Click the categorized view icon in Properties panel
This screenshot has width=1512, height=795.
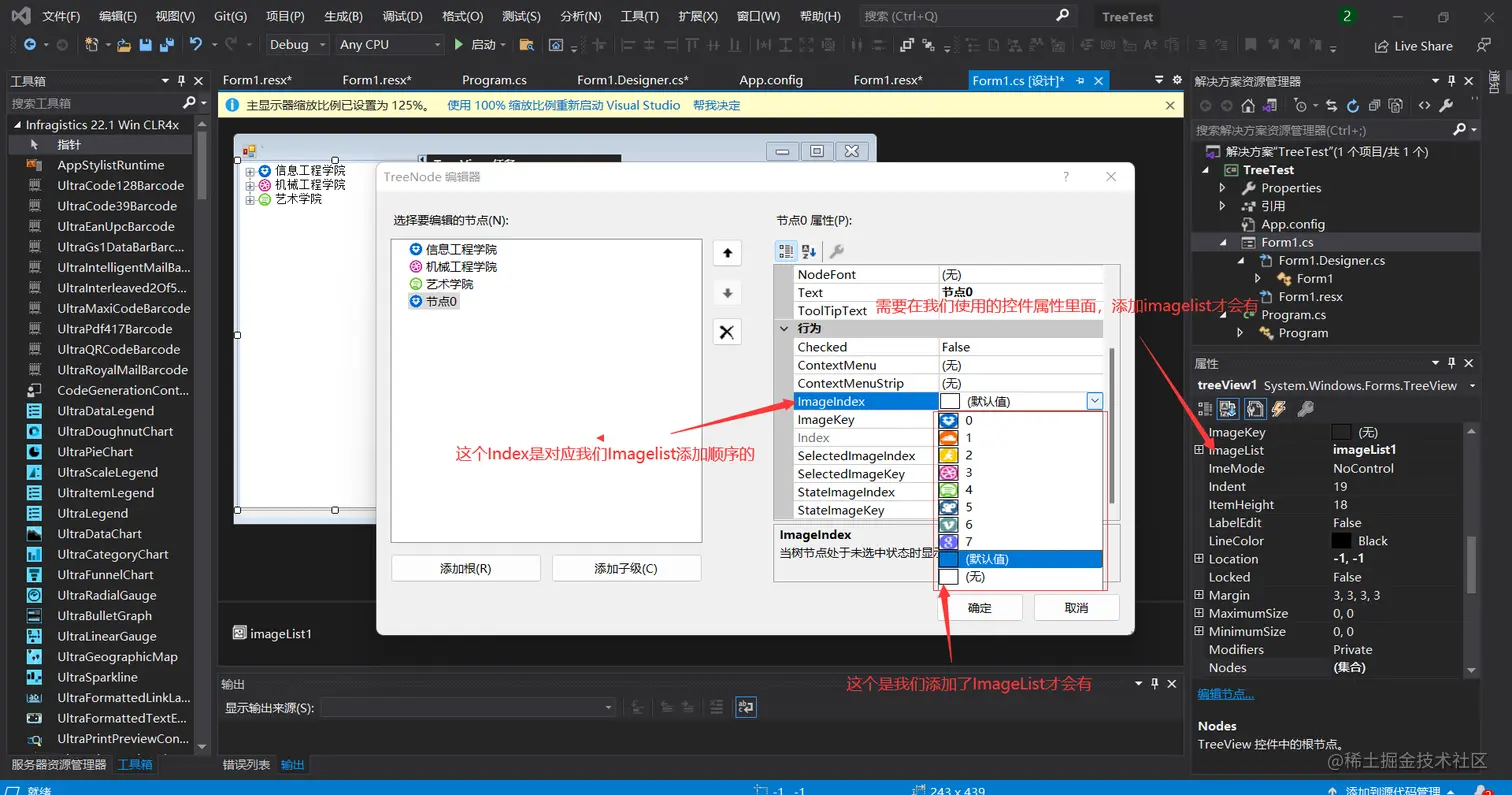click(1206, 408)
